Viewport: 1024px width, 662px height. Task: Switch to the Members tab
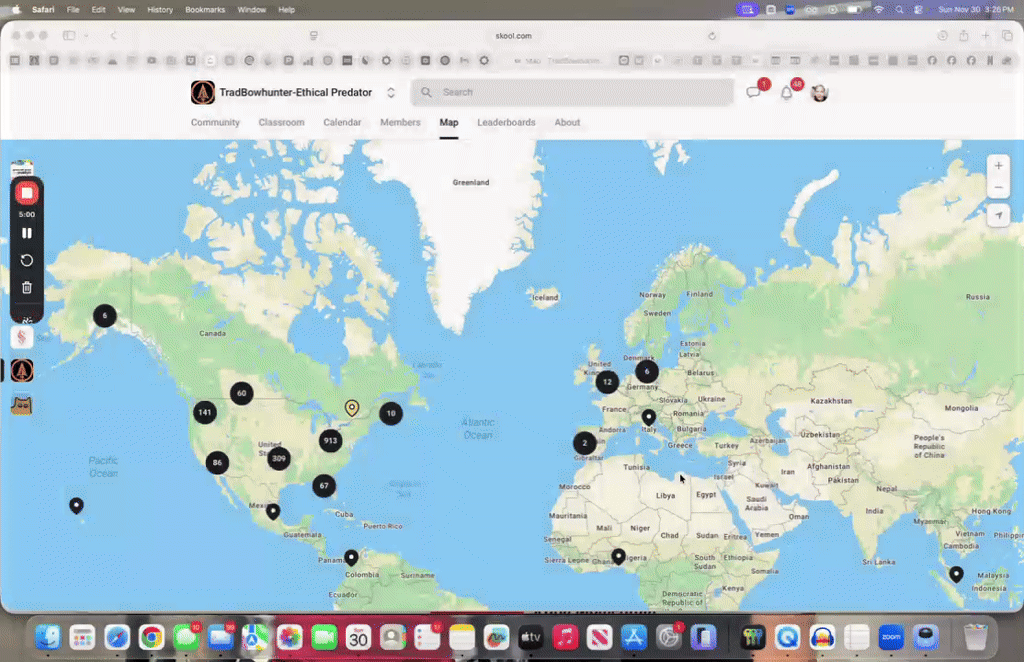(400, 122)
